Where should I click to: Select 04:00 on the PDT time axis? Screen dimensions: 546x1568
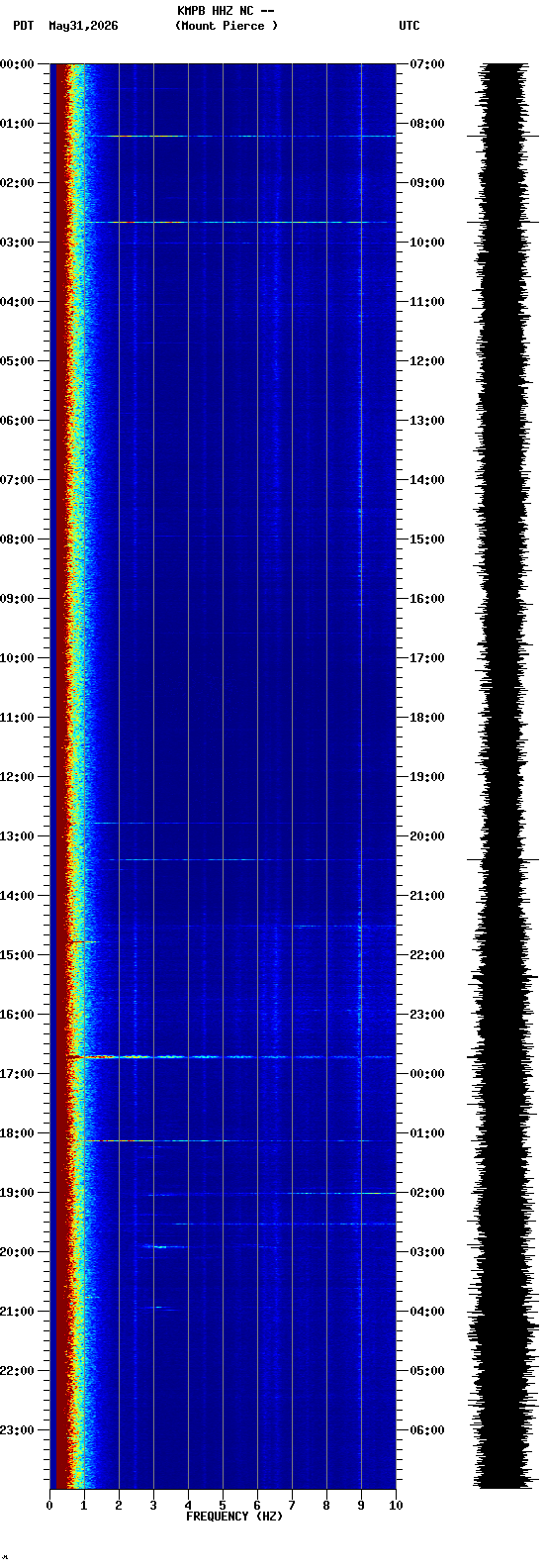tap(17, 302)
